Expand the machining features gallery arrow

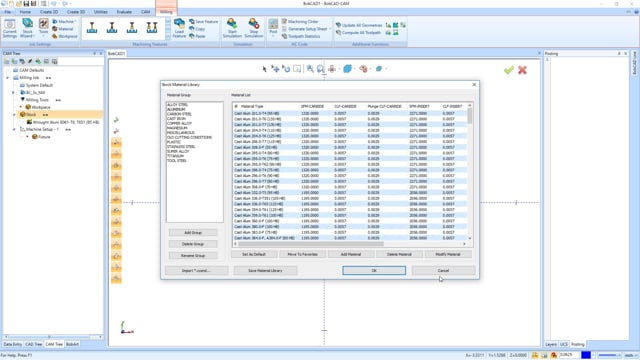168,37
